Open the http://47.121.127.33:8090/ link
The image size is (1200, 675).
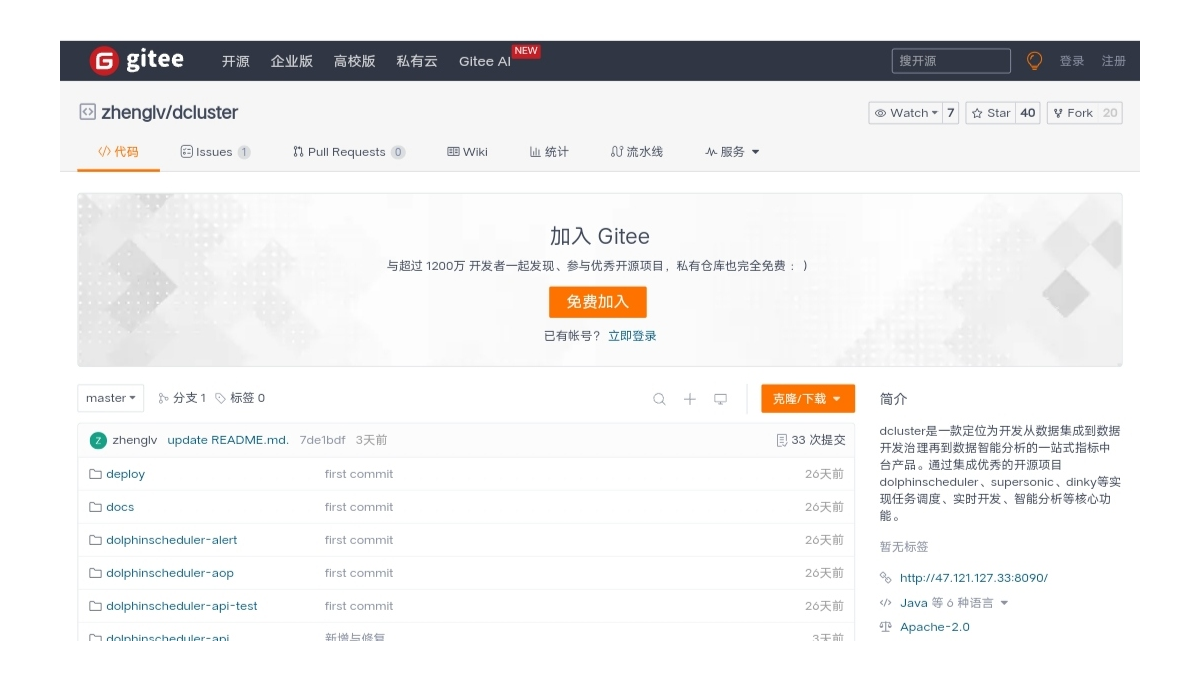[974, 578]
